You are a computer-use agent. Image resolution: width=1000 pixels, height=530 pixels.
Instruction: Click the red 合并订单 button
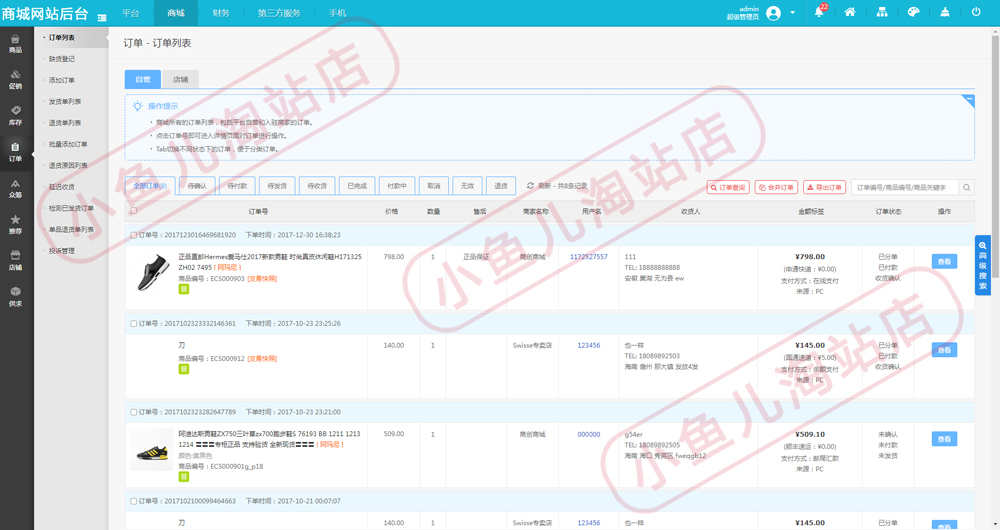tap(776, 187)
